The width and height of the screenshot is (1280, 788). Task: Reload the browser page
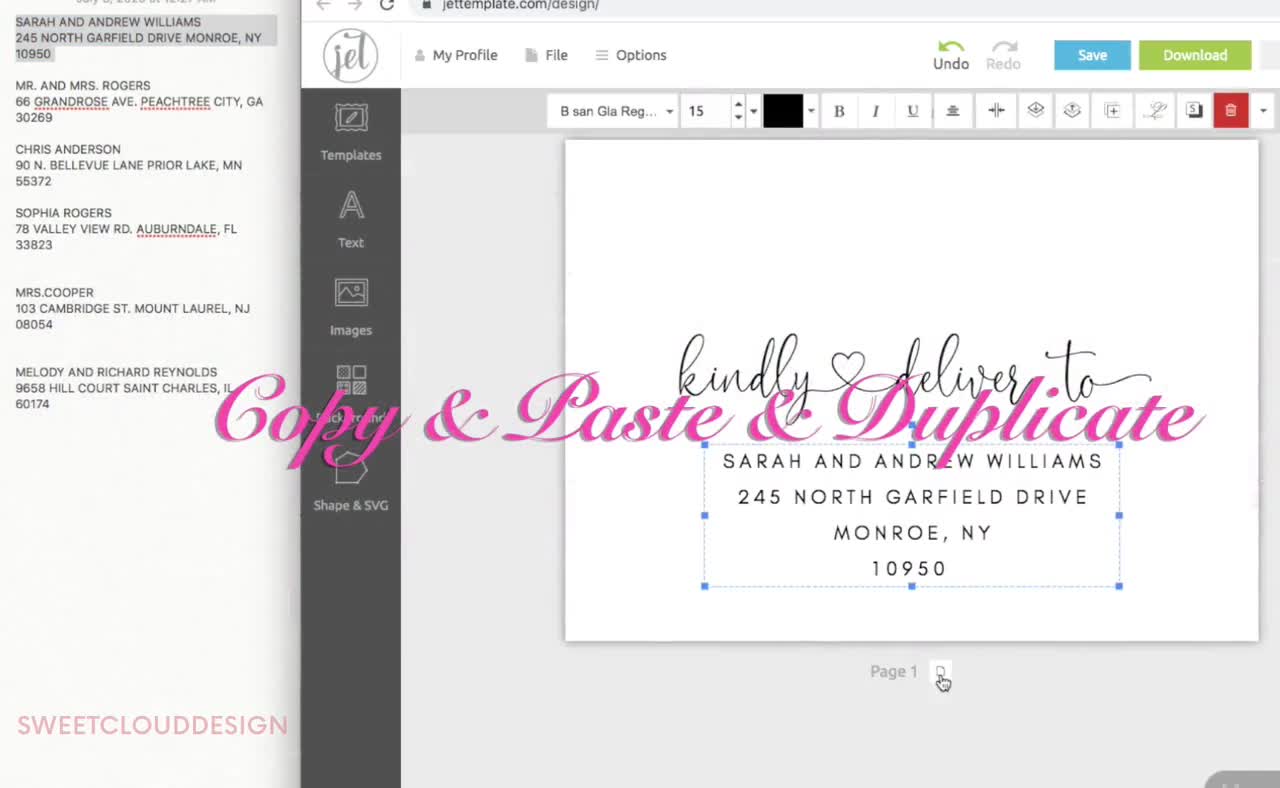coord(387,5)
